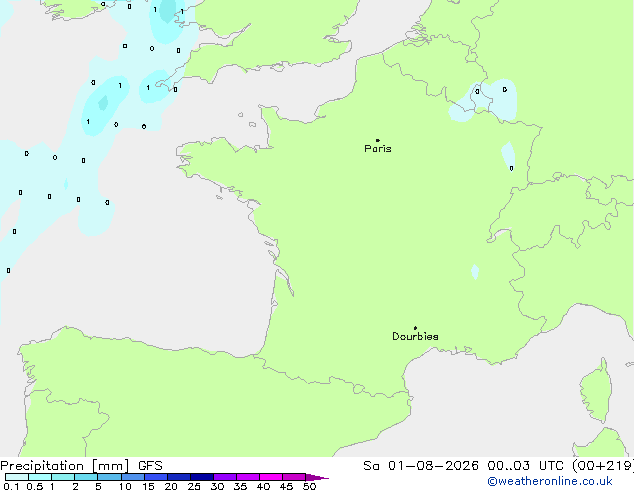This screenshot has height=490, width=634.
Task: Pick the legend swatch between 0.5 and 1
Action: click(40, 477)
